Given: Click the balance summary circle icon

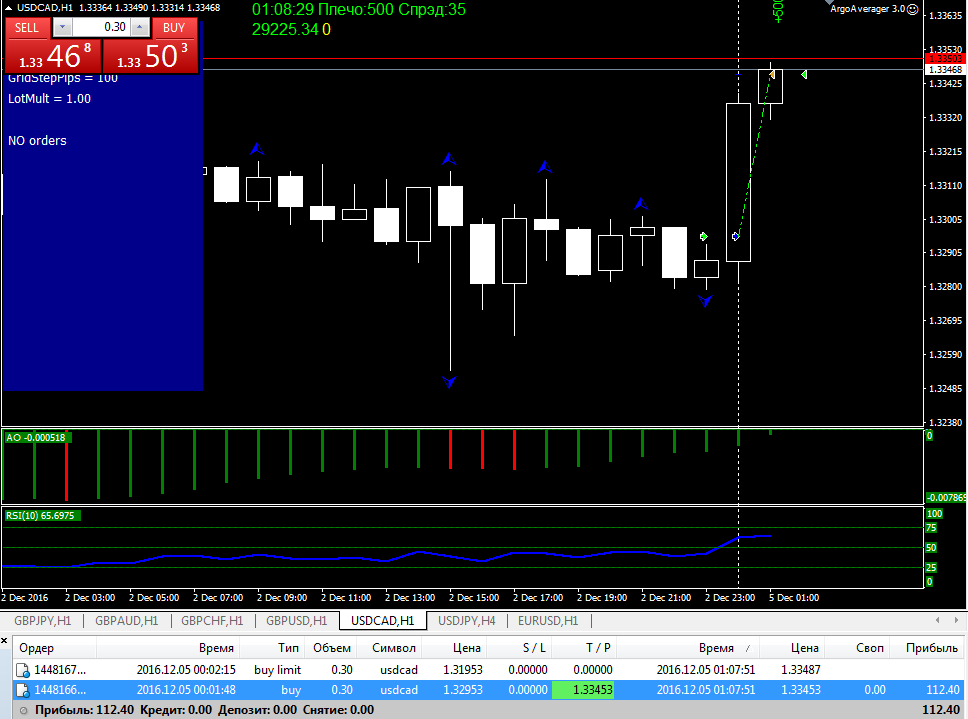Looking at the screenshot, I should point(23,710).
